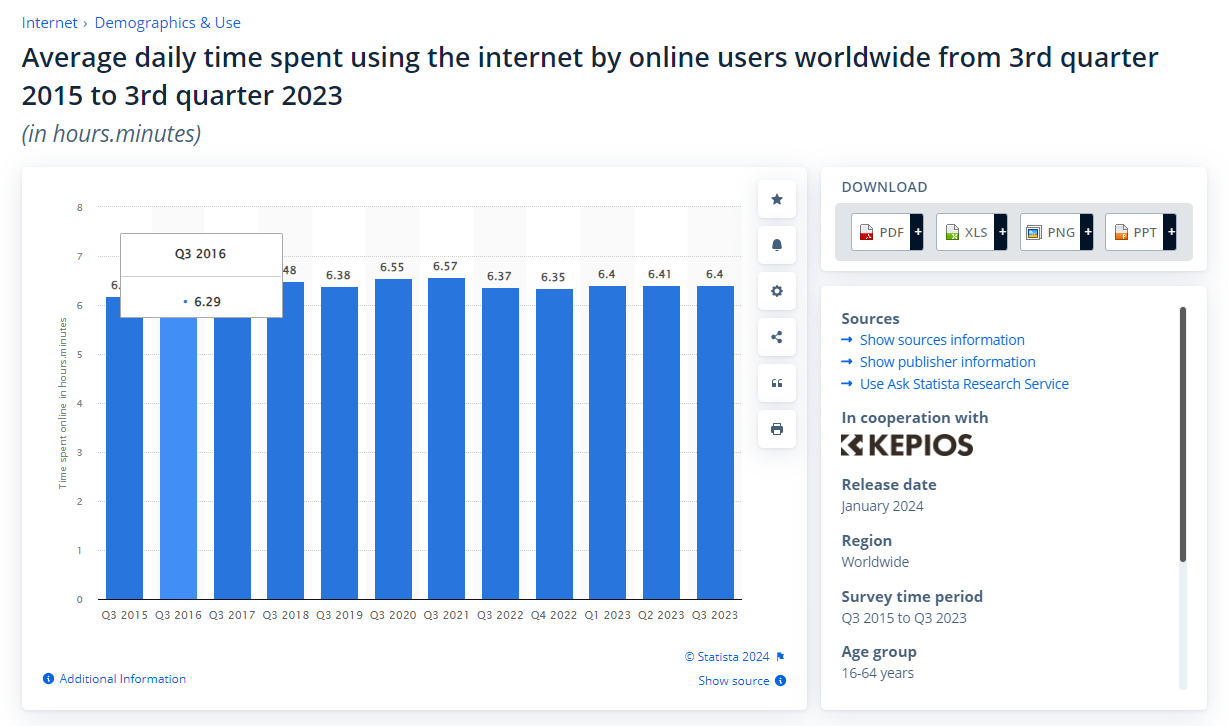Select the Q4 2022 bar
The image size is (1228, 726).
point(554,444)
